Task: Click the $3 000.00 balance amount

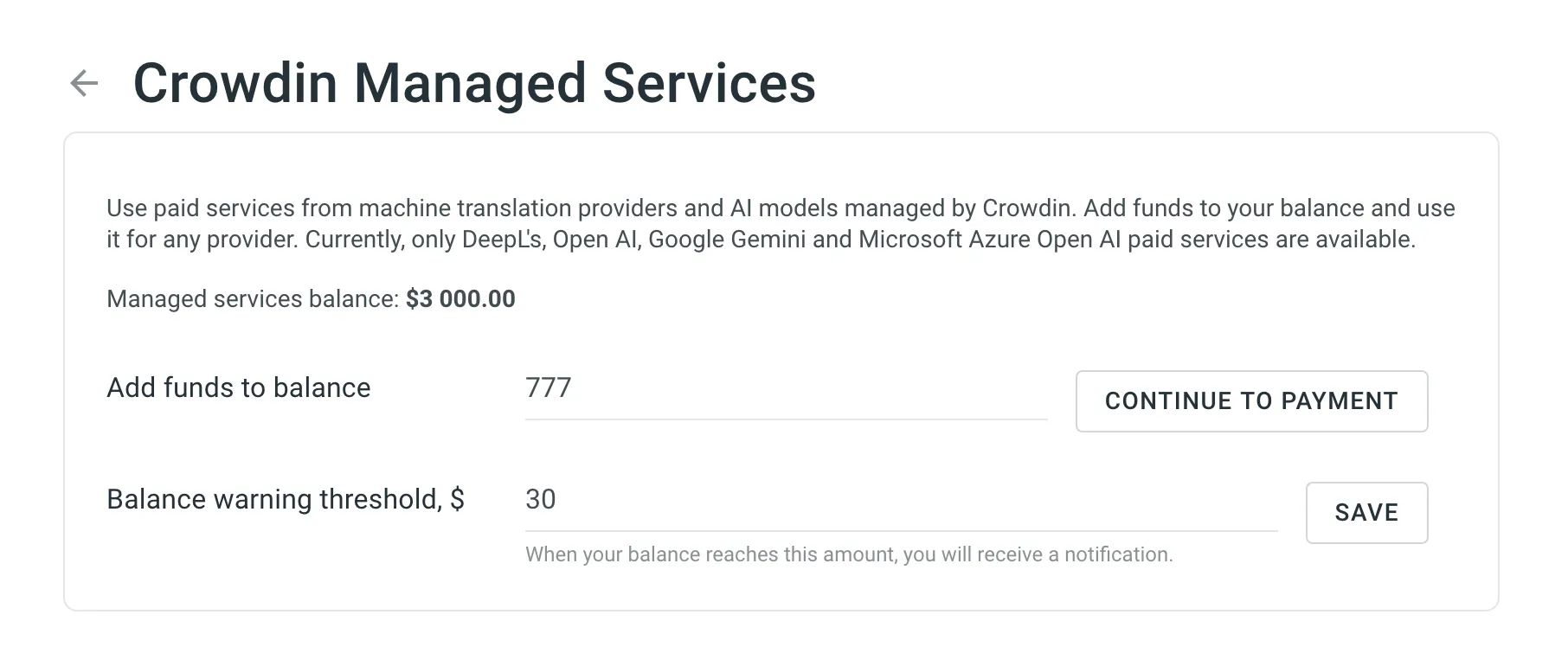Action: (x=460, y=299)
